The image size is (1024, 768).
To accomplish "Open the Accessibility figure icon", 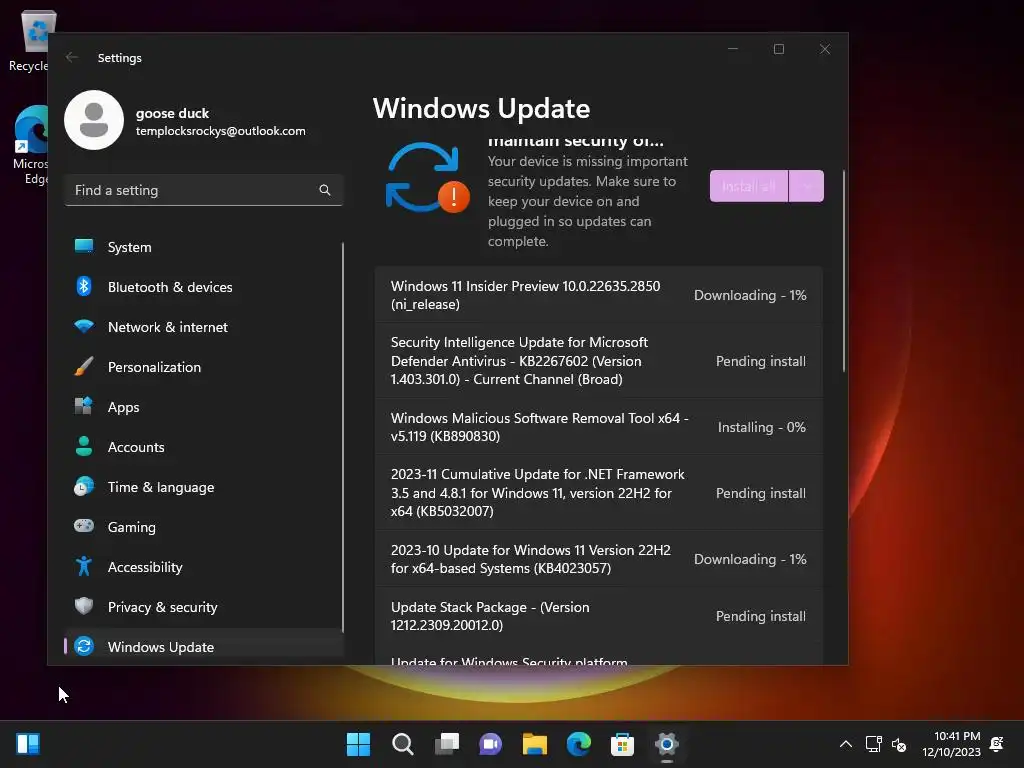I will click(x=84, y=566).
